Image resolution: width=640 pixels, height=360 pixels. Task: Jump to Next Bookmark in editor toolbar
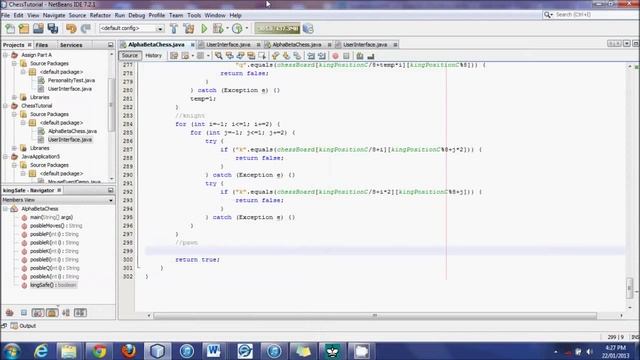tap(286, 56)
